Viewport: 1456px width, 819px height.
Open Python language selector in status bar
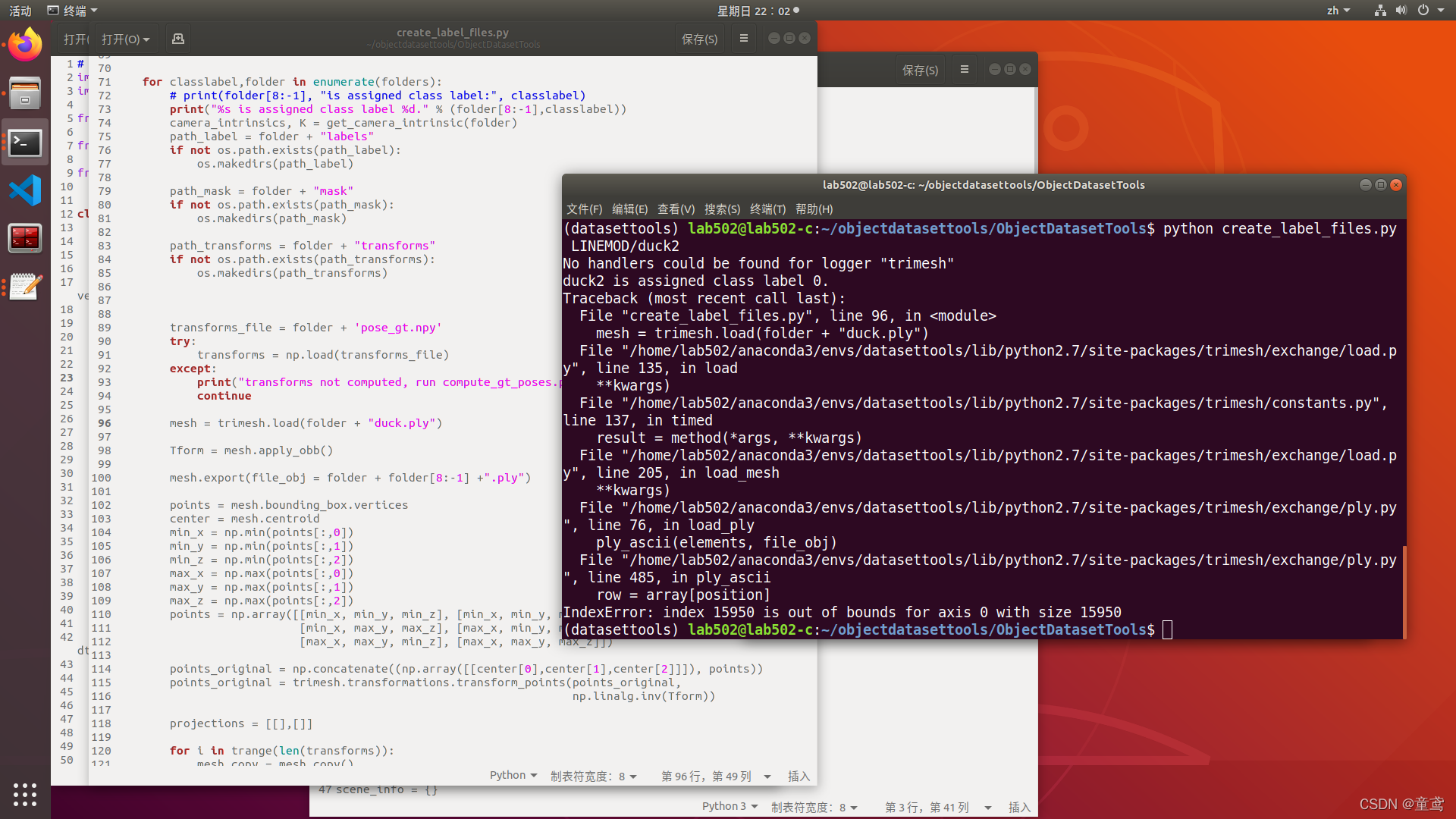coord(513,775)
